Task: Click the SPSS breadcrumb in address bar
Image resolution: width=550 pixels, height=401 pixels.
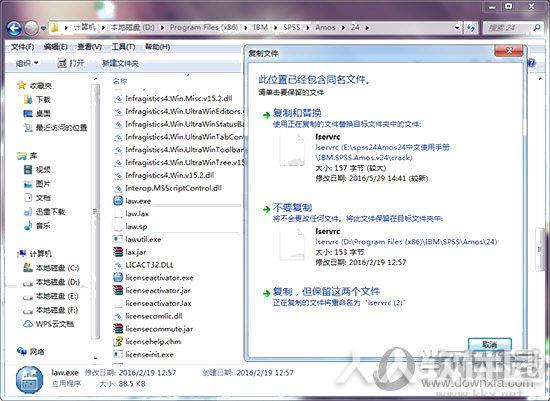Action: pyautogui.click(x=292, y=27)
